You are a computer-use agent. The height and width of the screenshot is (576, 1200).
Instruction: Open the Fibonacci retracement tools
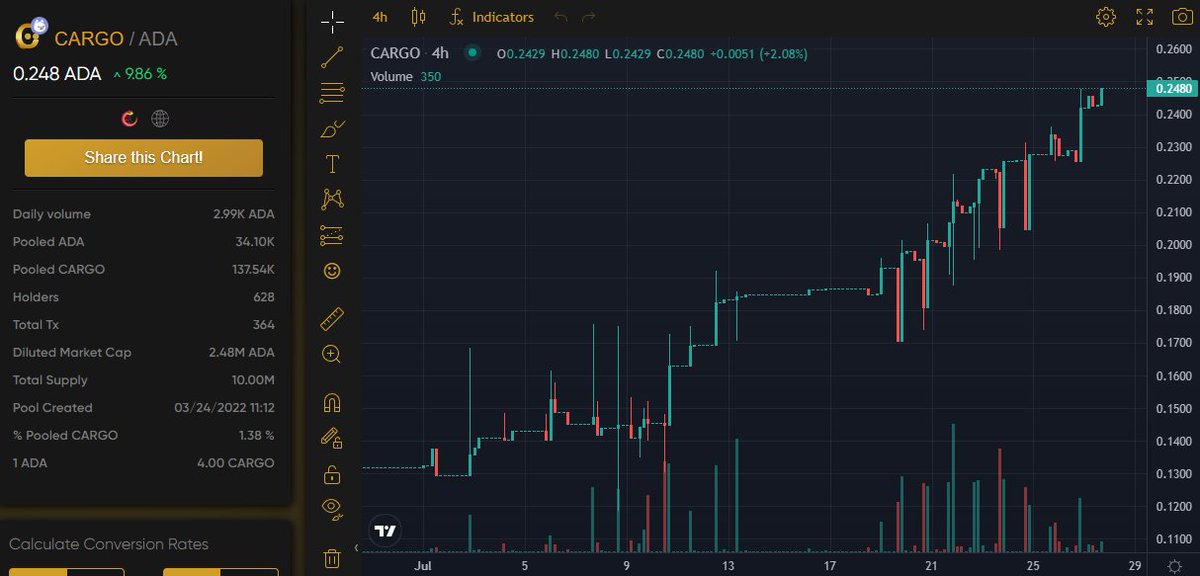pos(332,93)
